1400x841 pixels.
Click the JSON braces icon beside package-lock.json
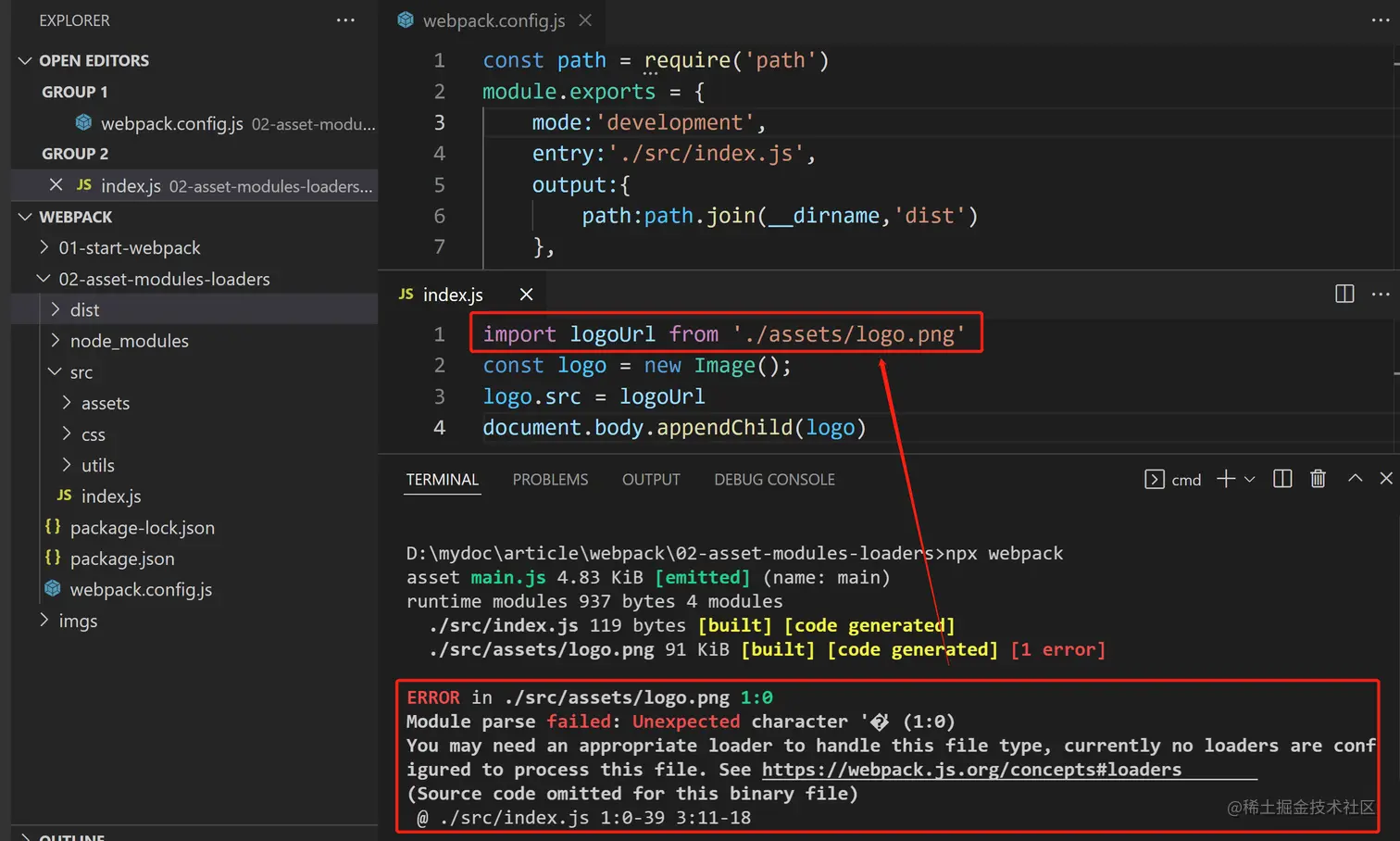pos(53,527)
